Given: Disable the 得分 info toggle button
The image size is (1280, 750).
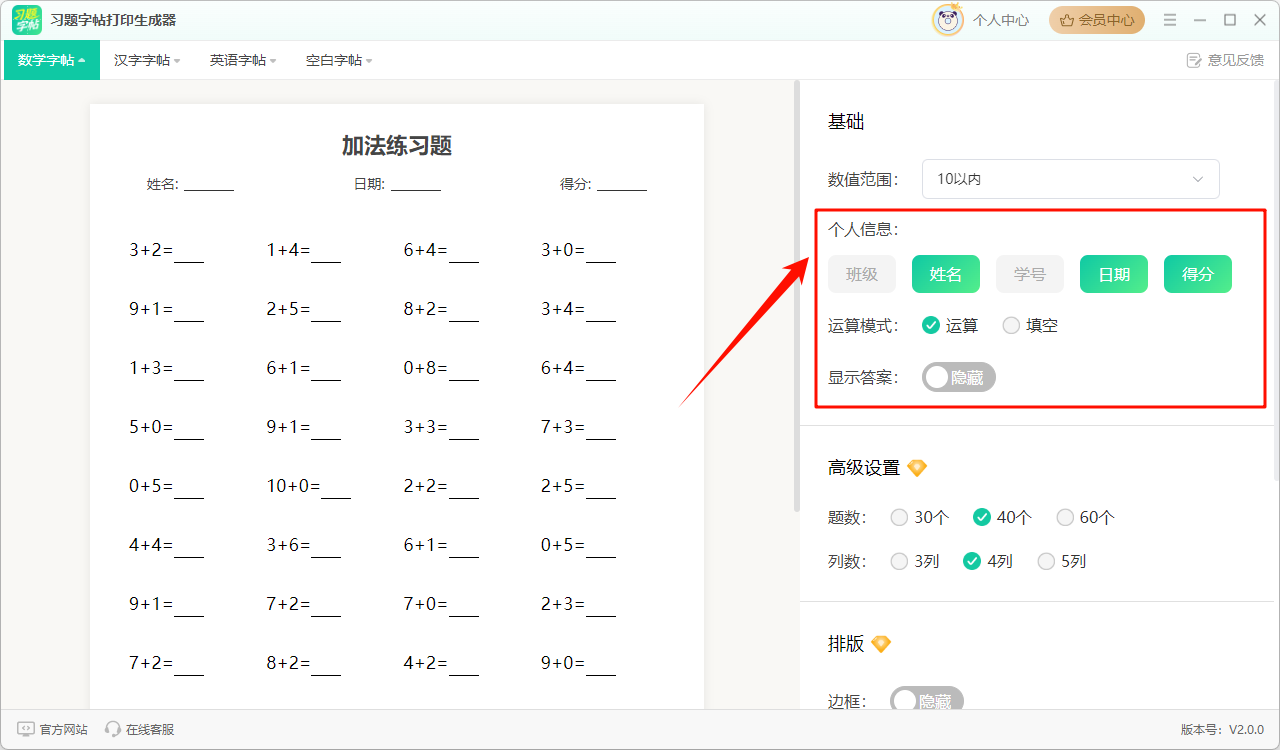Looking at the screenshot, I should click(x=1198, y=274).
